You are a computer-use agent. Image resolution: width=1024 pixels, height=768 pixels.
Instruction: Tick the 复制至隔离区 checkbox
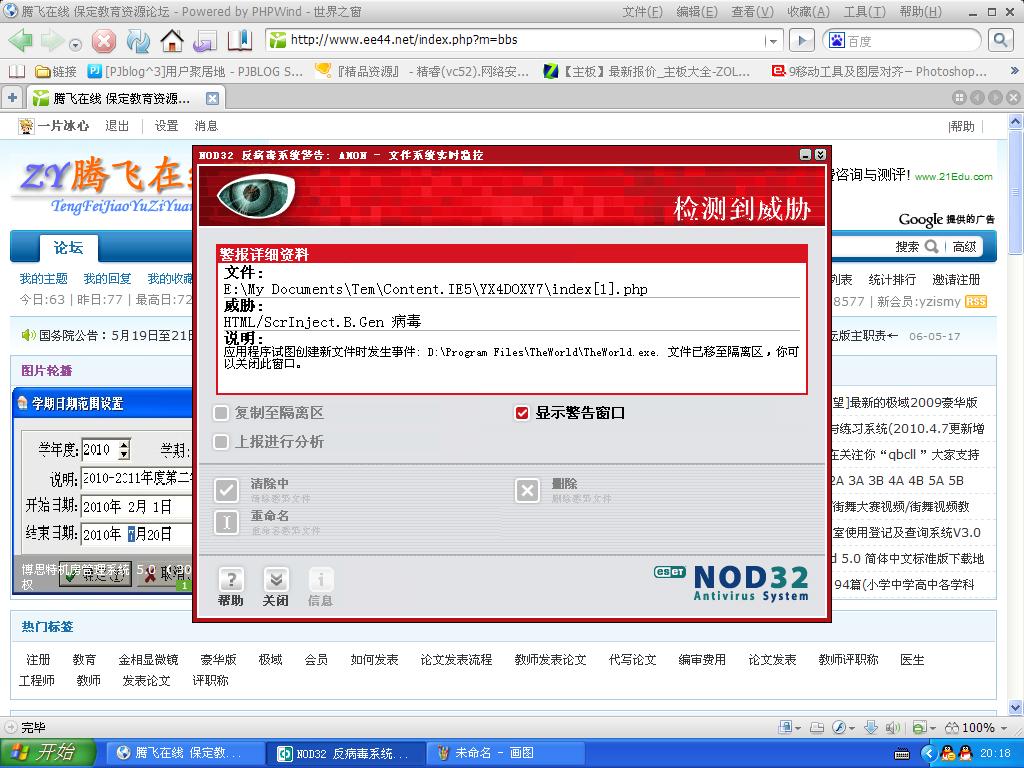(x=221, y=413)
